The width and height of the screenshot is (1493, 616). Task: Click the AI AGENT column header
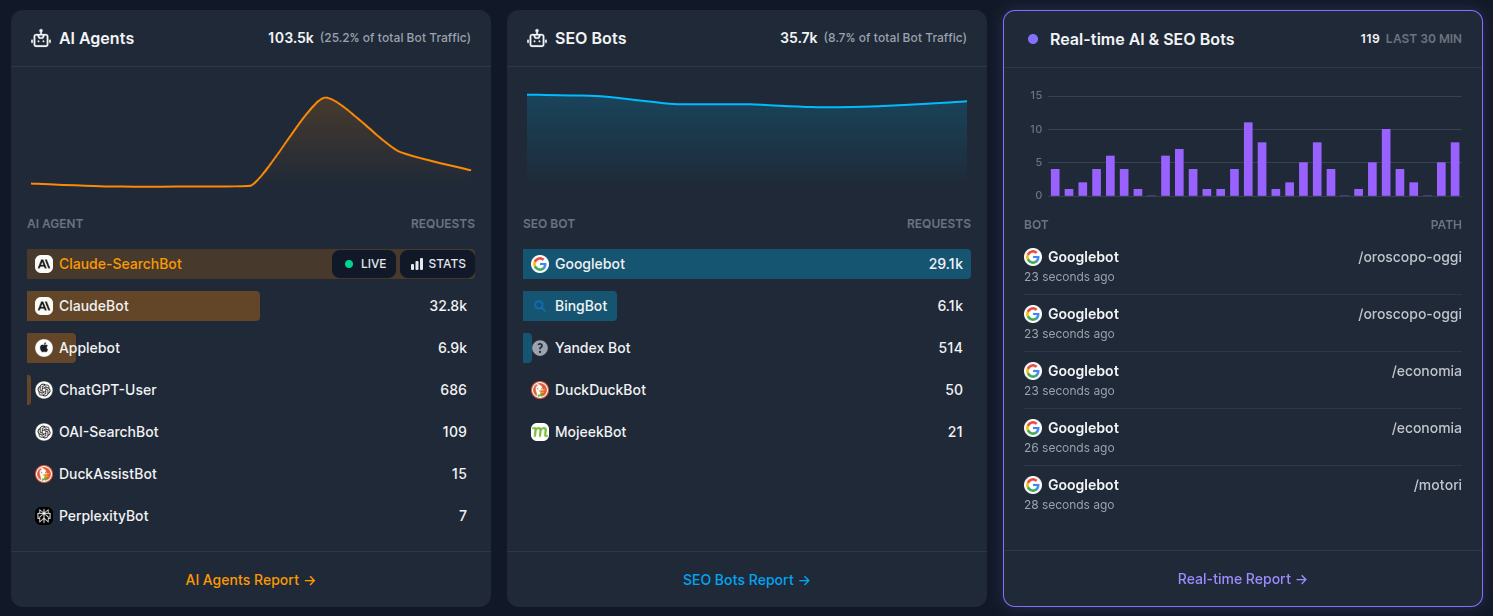coord(55,224)
